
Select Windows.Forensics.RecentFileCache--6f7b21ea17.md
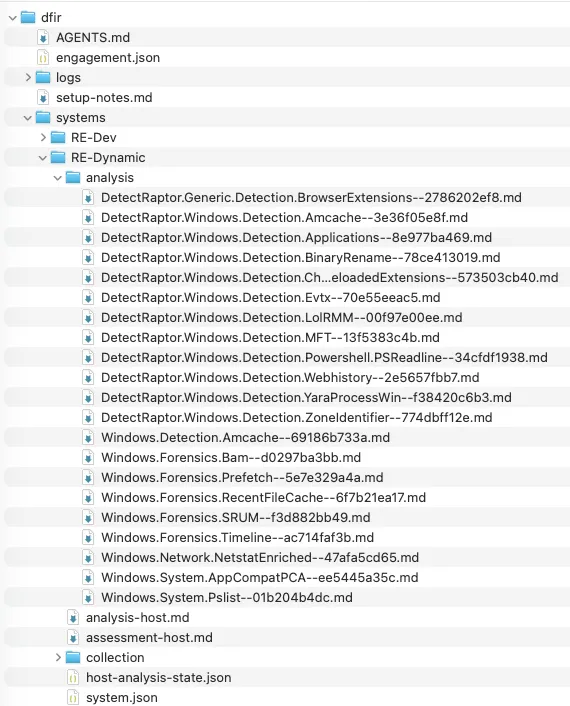pos(263,498)
